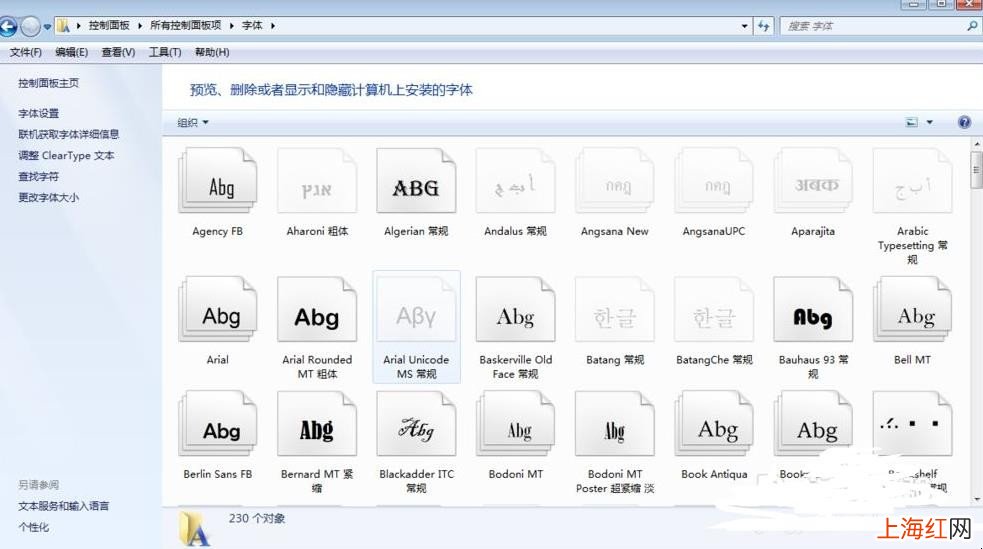Open the 文件(F) menu
Viewport: 983px width, 549px height.
pos(26,52)
